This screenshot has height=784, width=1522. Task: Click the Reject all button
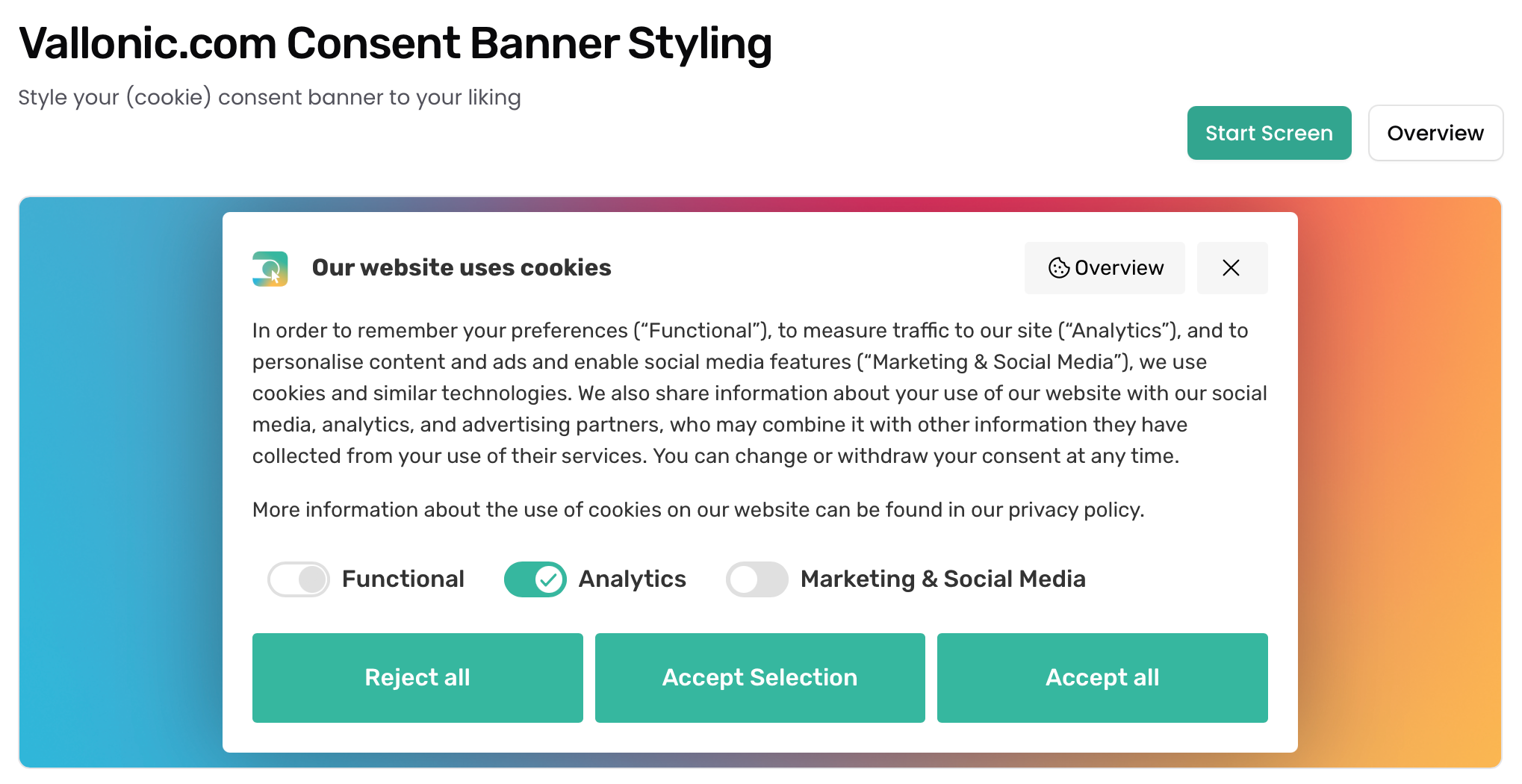coord(417,678)
